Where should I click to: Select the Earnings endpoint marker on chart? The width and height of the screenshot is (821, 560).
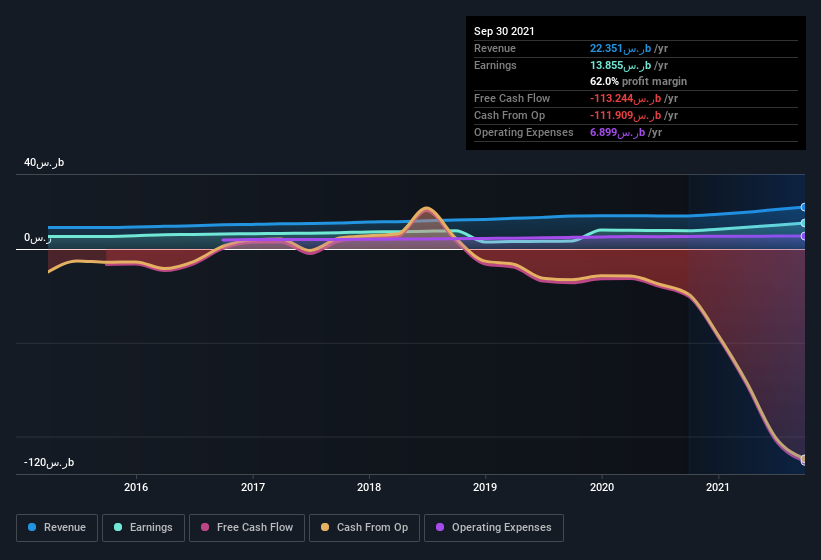click(803, 223)
